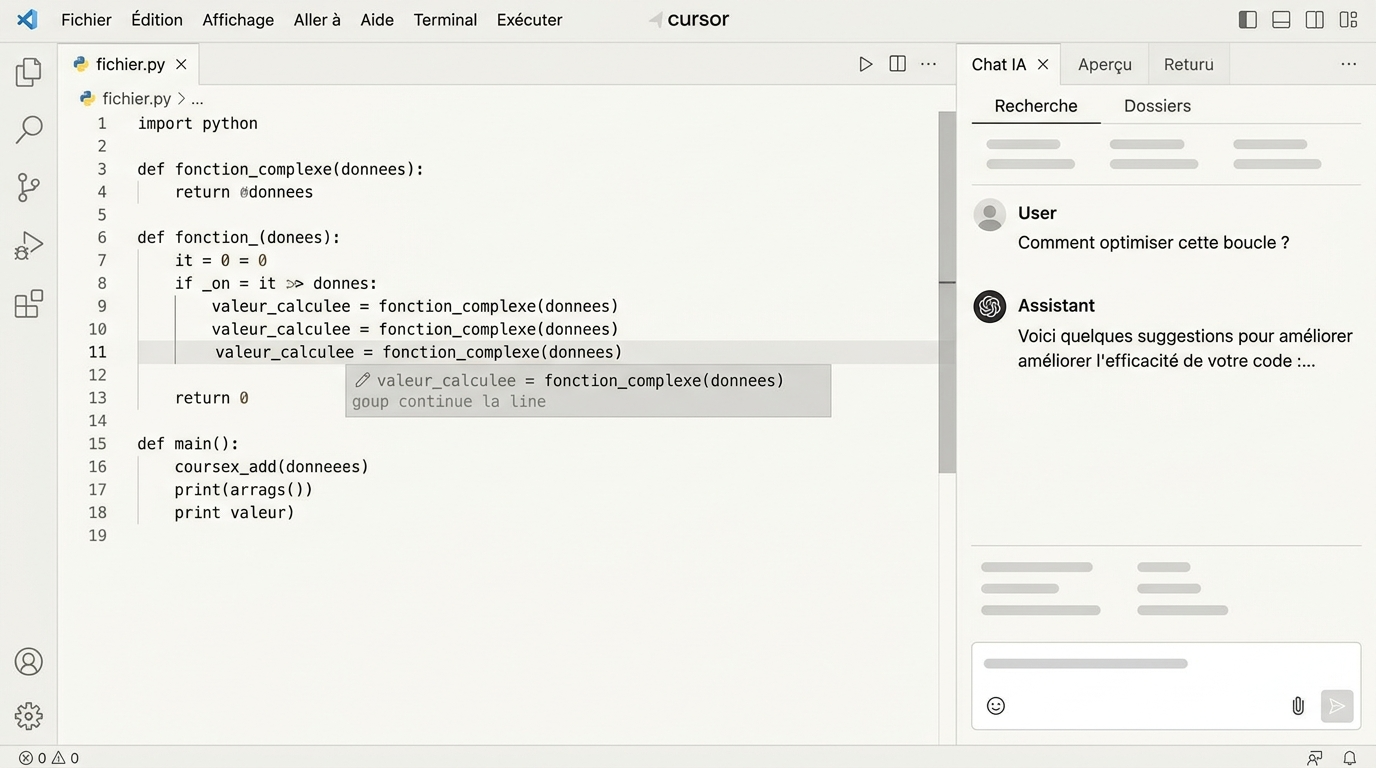
Task: Toggle bottom panel layout icon
Action: point(1281,20)
